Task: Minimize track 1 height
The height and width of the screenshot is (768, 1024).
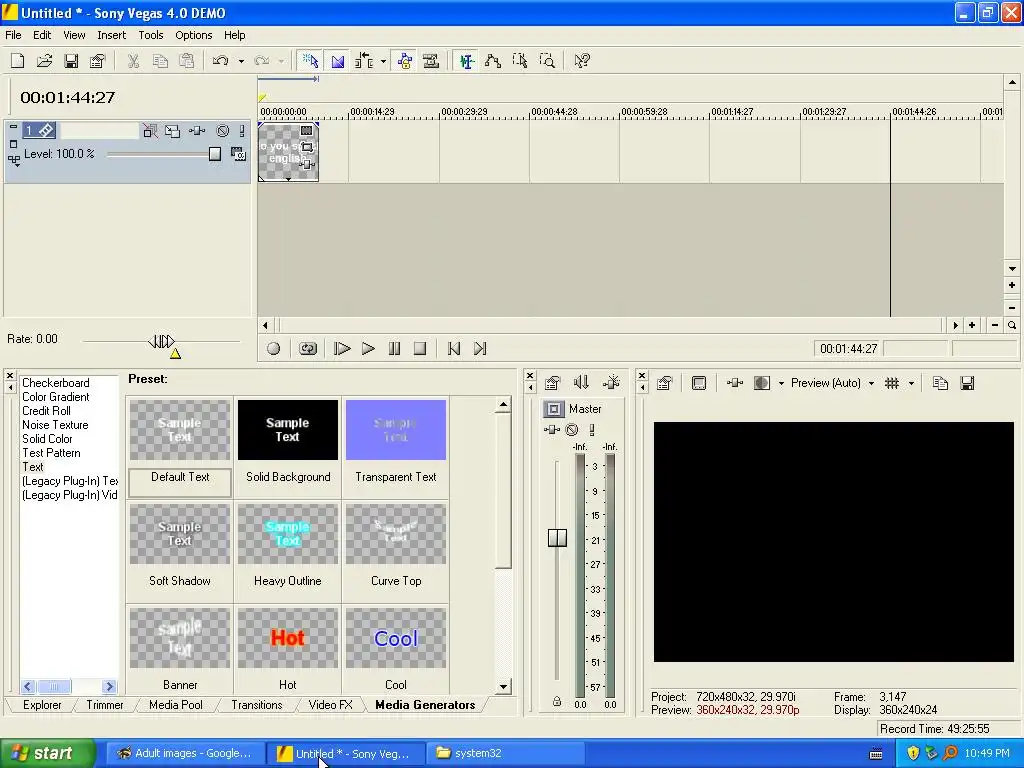Action: click(x=13, y=128)
